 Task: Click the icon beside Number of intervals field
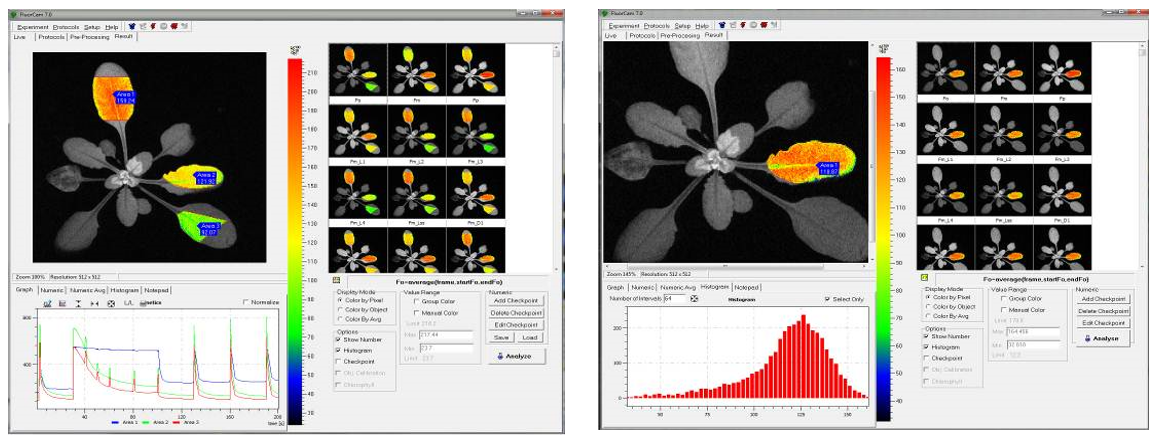click(695, 299)
